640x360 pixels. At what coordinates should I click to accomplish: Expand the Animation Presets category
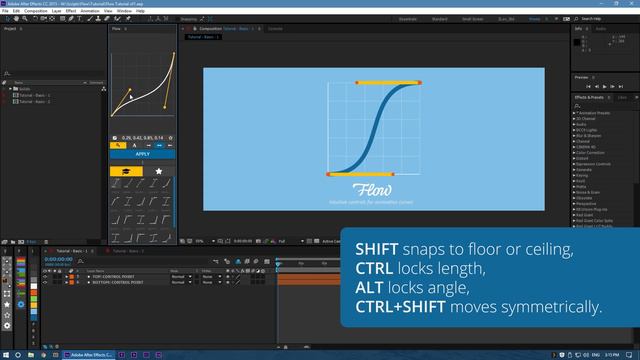tap(574, 113)
